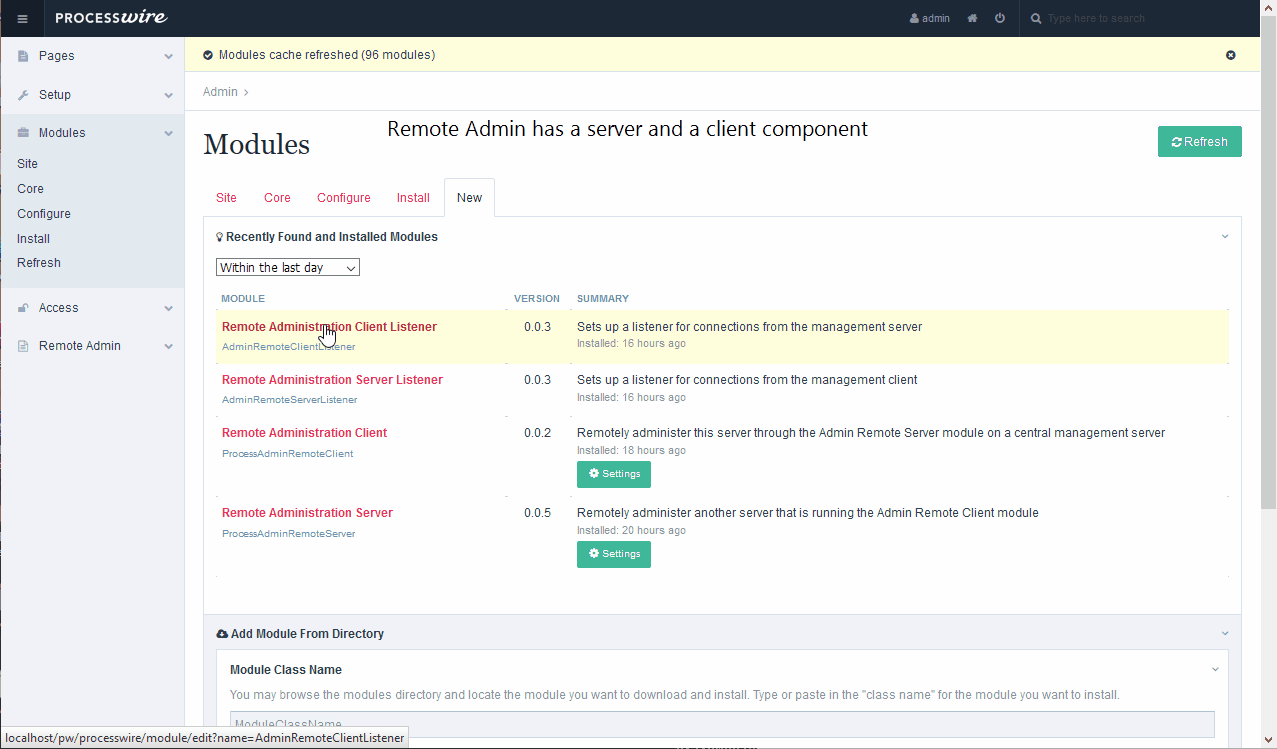
Task: Open the admin user profile link
Action: tap(930, 18)
